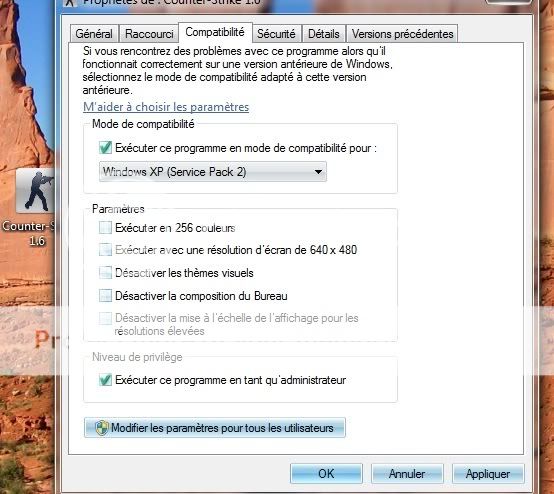Uncheck run as administrateur checkbox
The height and width of the screenshot is (494, 554).
point(105,380)
